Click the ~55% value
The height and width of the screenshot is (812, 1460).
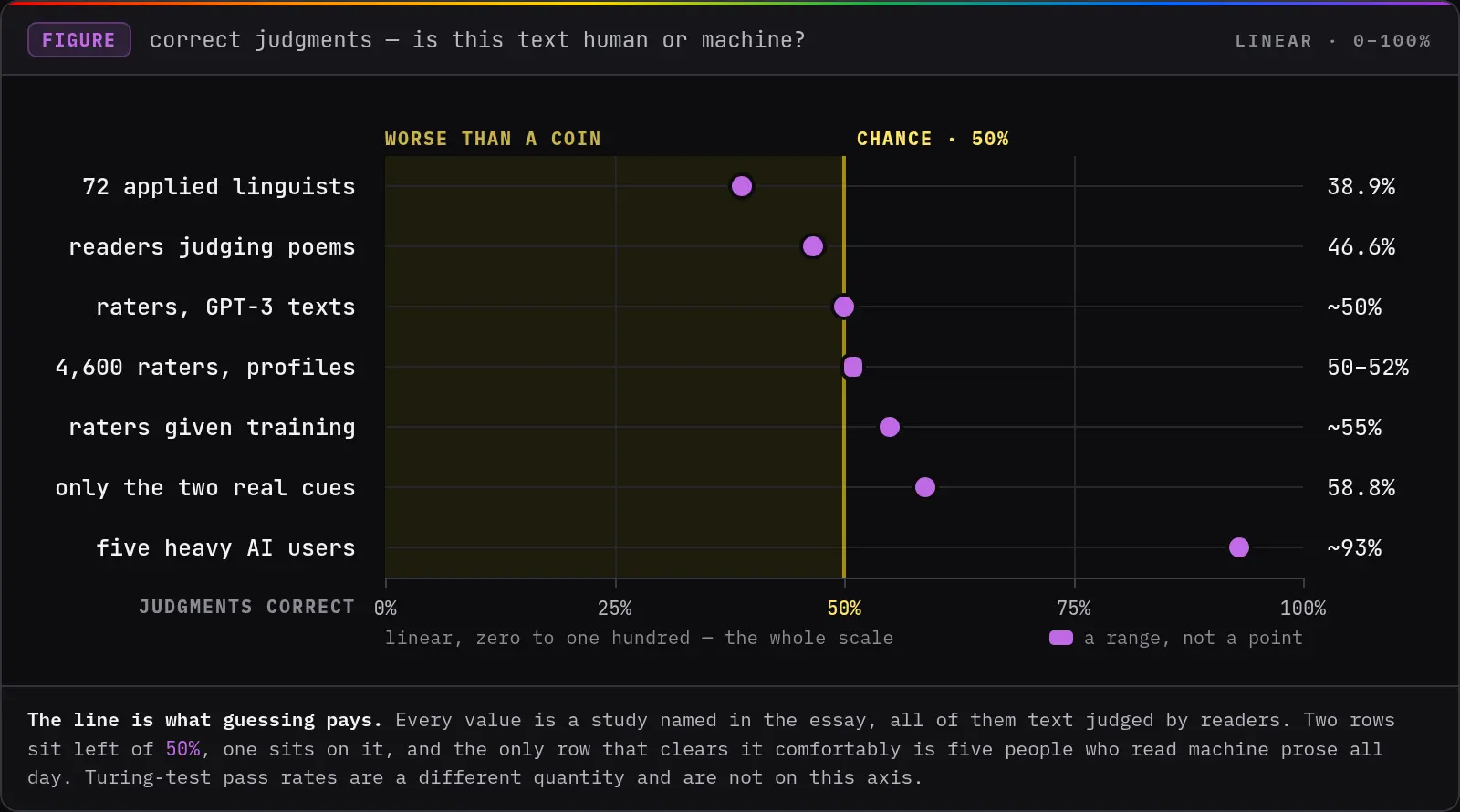(x=1354, y=428)
